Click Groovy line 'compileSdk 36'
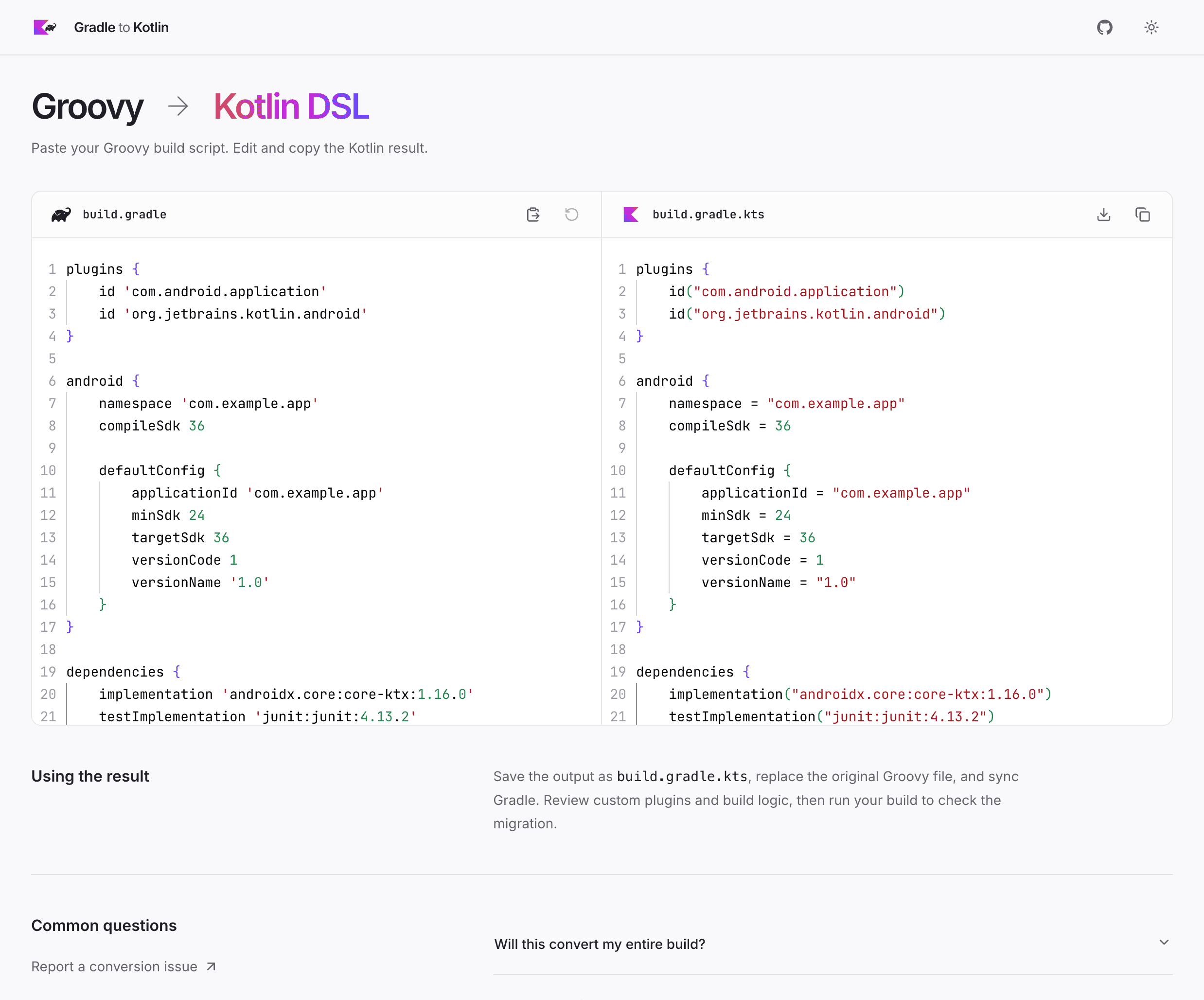Image resolution: width=1204 pixels, height=1000 pixels. point(151,426)
